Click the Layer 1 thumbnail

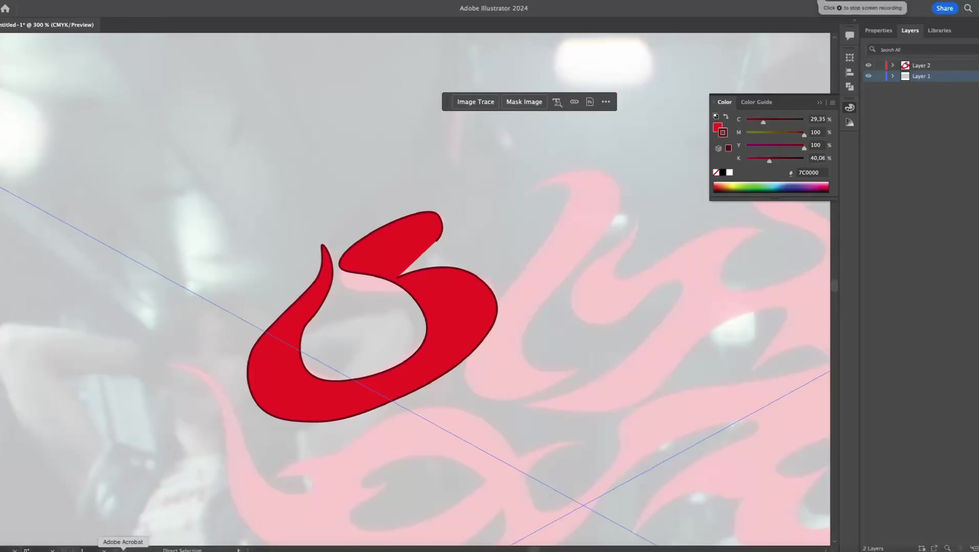point(905,76)
